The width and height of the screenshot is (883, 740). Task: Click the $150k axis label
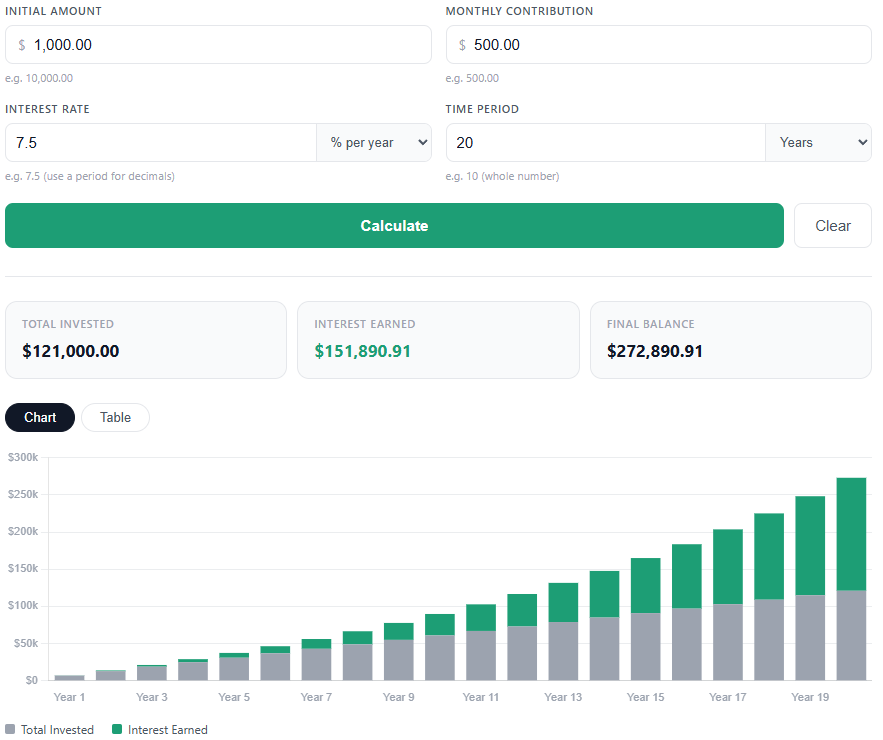23,568
